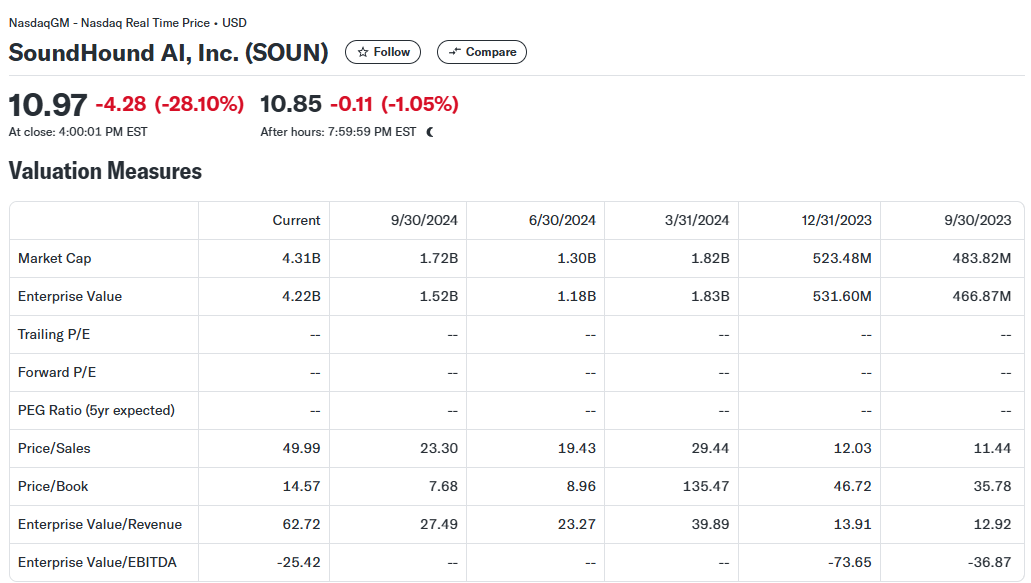Click Enterprise Value 531.60M
The width and height of the screenshot is (1031, 583).
(842, 296)
